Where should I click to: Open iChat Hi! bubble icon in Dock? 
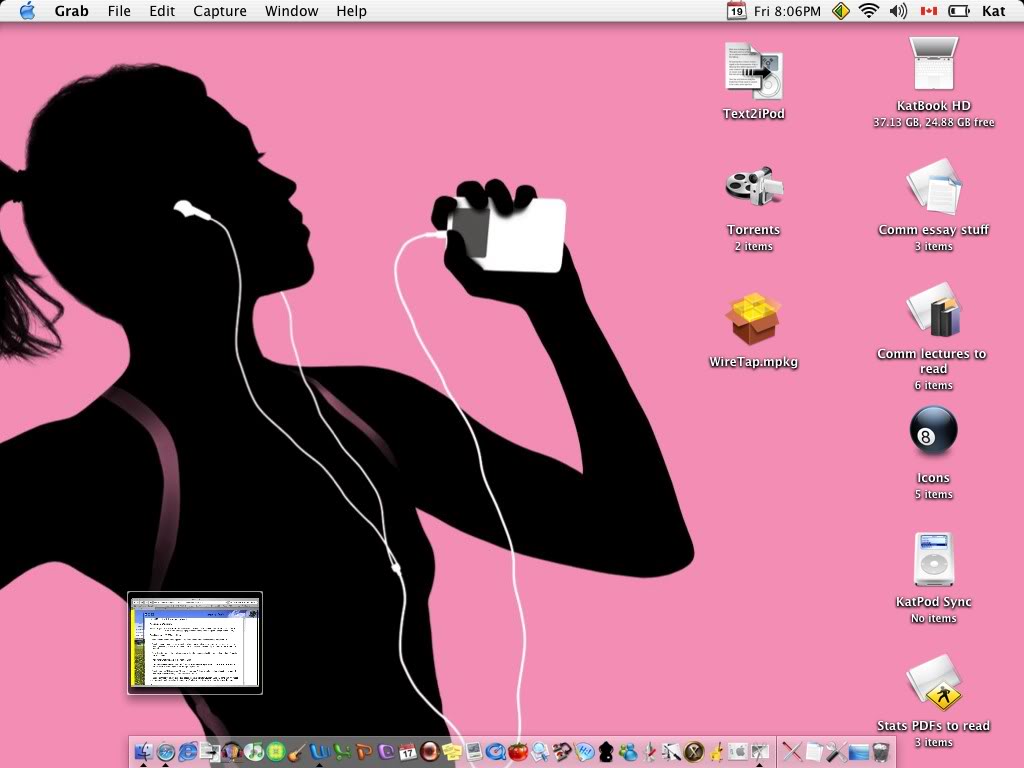tap(584, 752)
